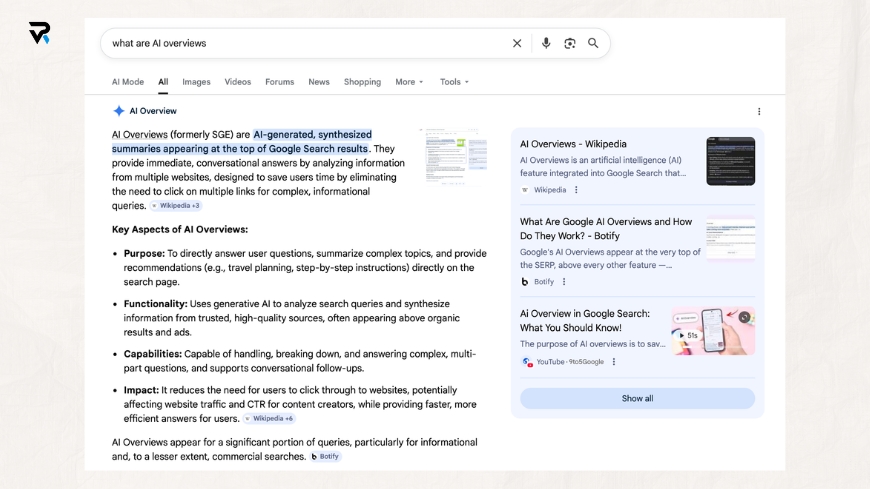Click the Botify citation chip at bottom
Image resolution: width=870 pixels, height=489 pixels.
click(325, 457)
